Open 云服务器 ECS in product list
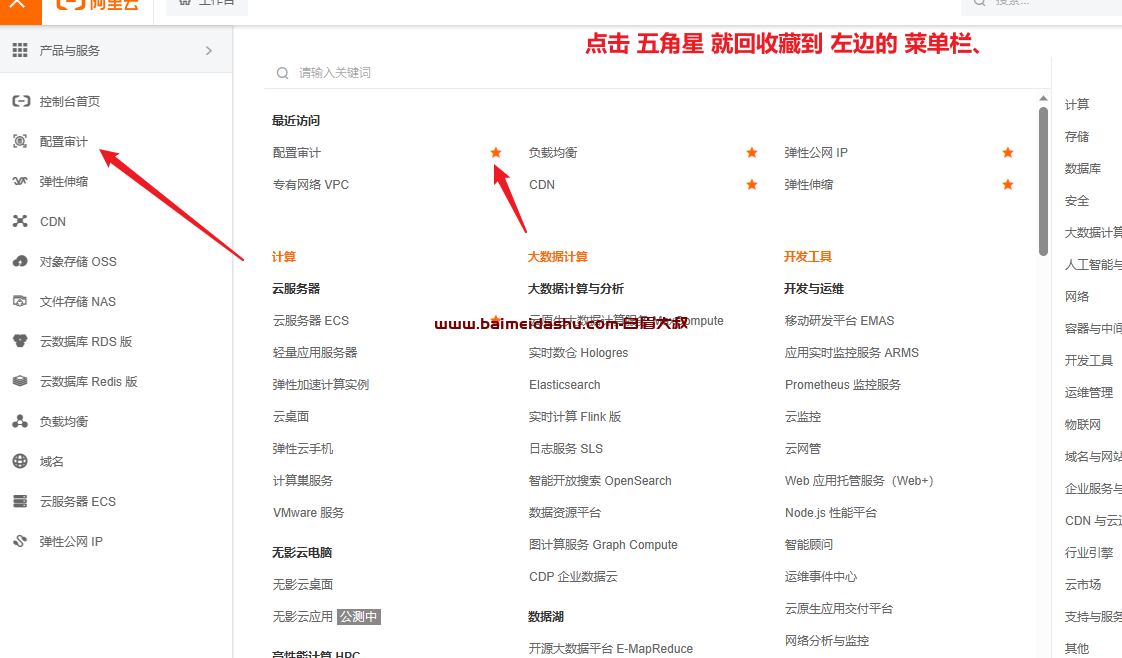Screen dimensions: 1122x658 tap(311, 320)
